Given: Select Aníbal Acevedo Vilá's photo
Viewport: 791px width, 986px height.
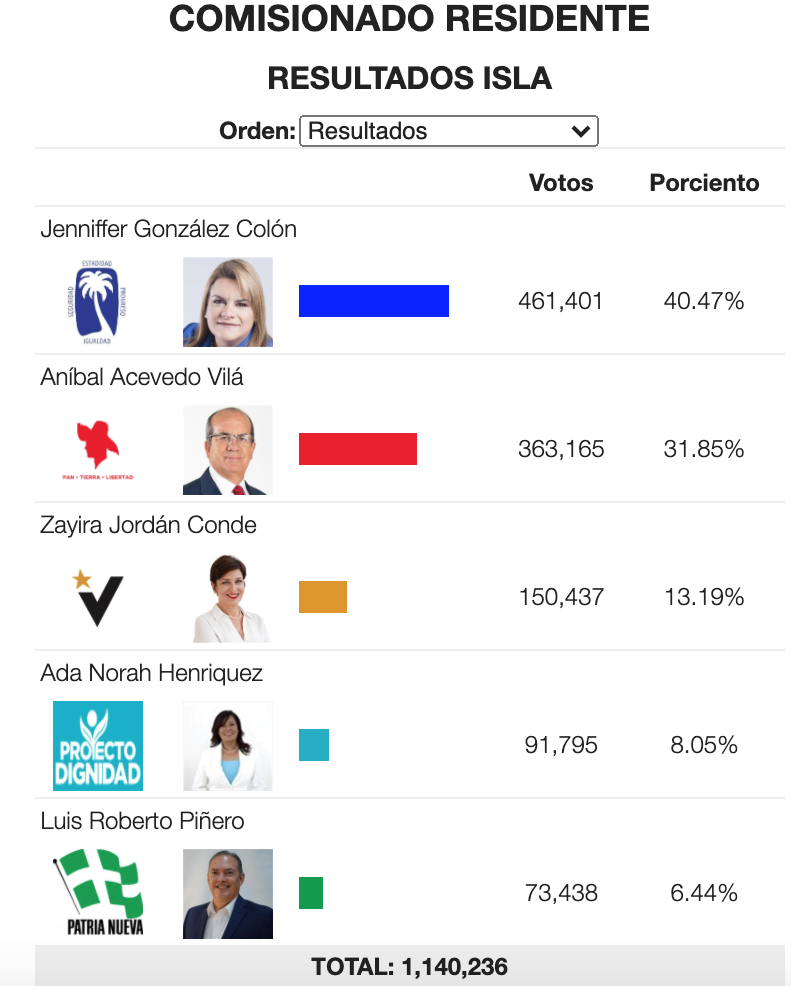Looking at the screenshot, I should (228, 450).
